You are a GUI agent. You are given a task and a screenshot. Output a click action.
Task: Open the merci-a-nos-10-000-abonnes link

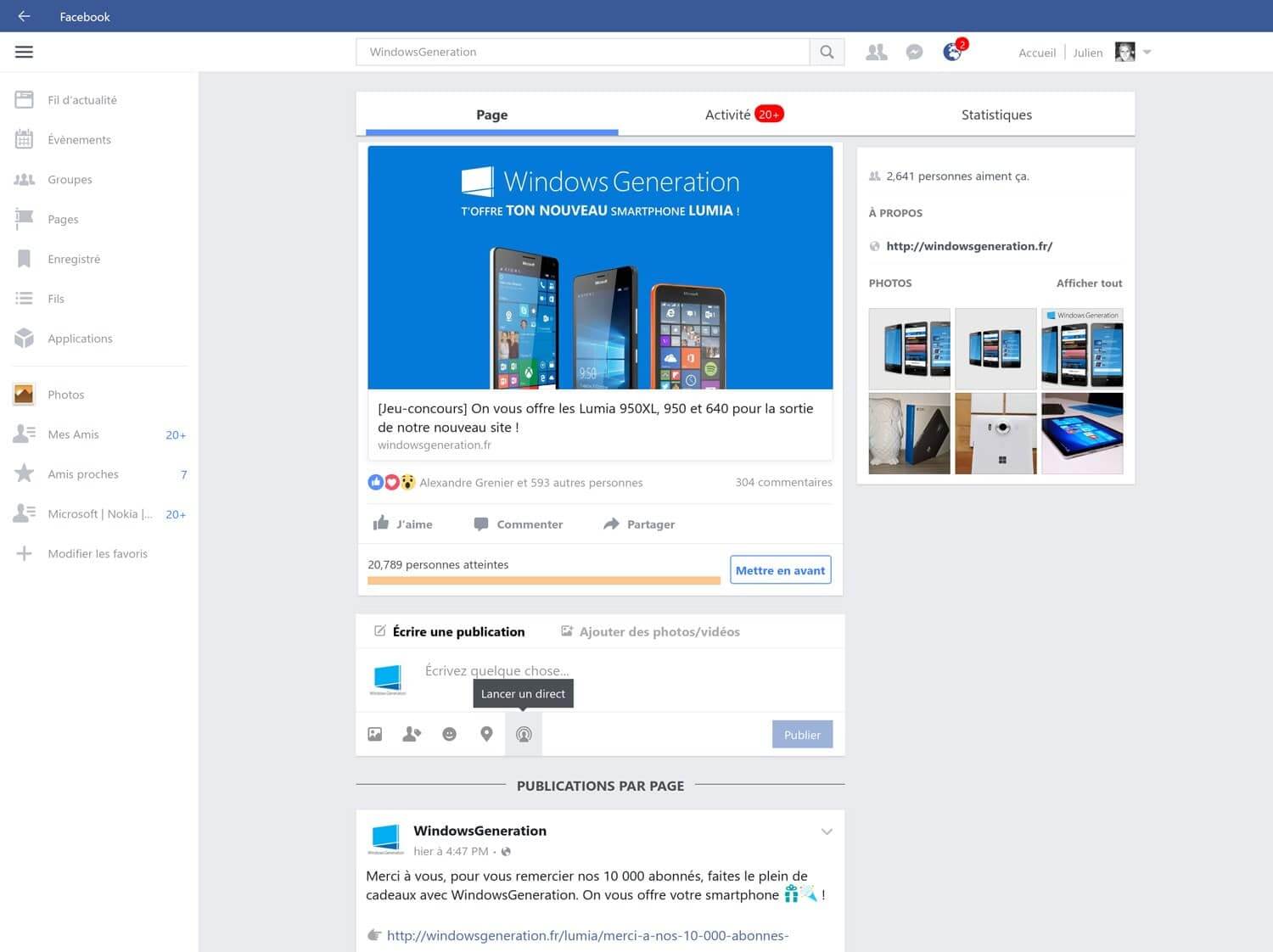click(587, 935)
